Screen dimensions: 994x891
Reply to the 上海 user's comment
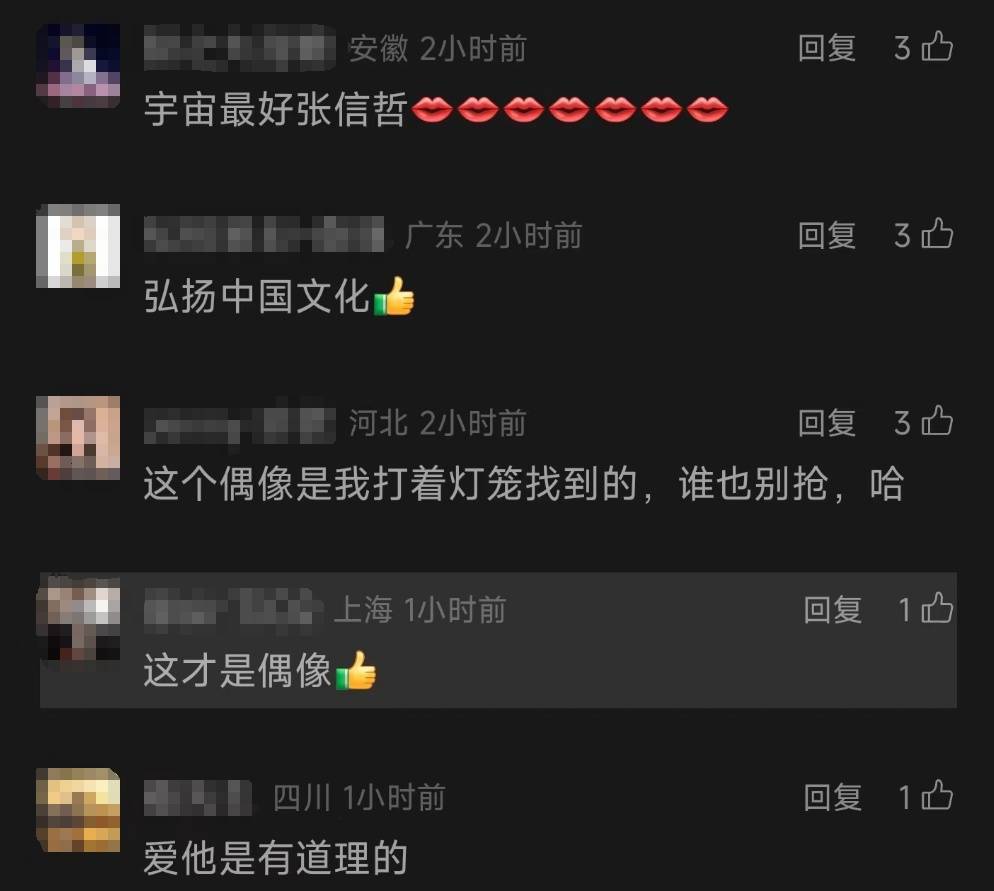(x=832, y=609)
